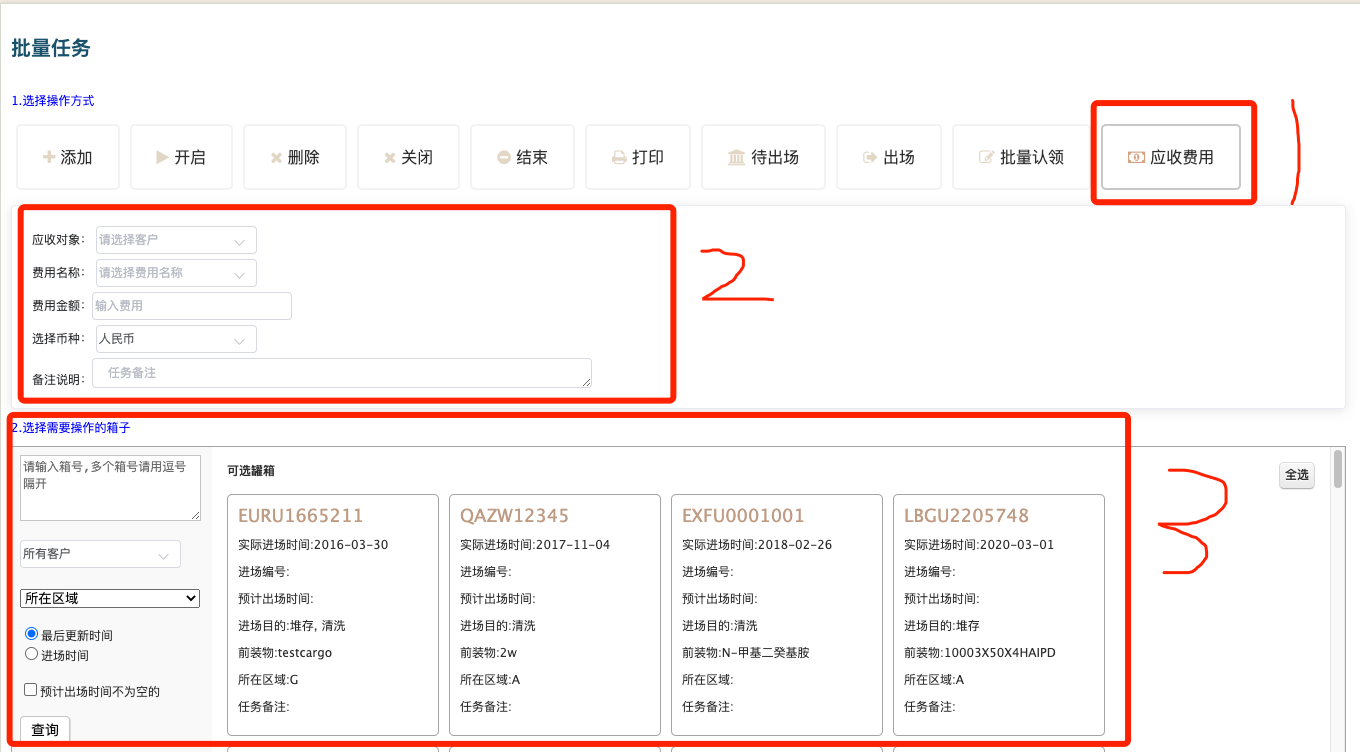1360x752 pixels.
Task: Expand the 费用名称 dropdown
Action: tap(176, 273)
